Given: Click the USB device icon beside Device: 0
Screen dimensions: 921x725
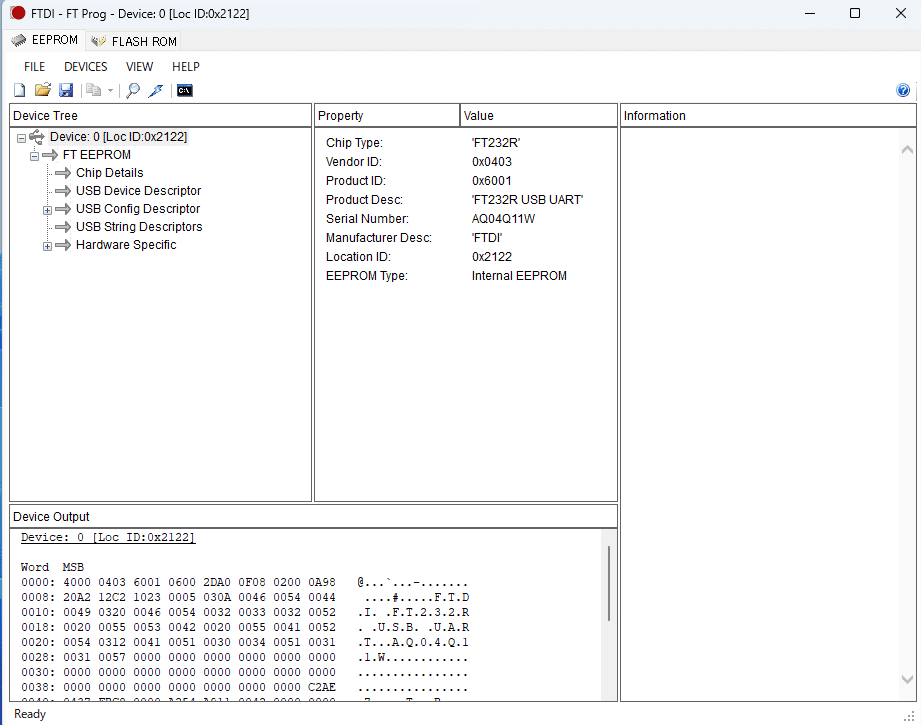Looking at the screenshot, I should [36, 137].
